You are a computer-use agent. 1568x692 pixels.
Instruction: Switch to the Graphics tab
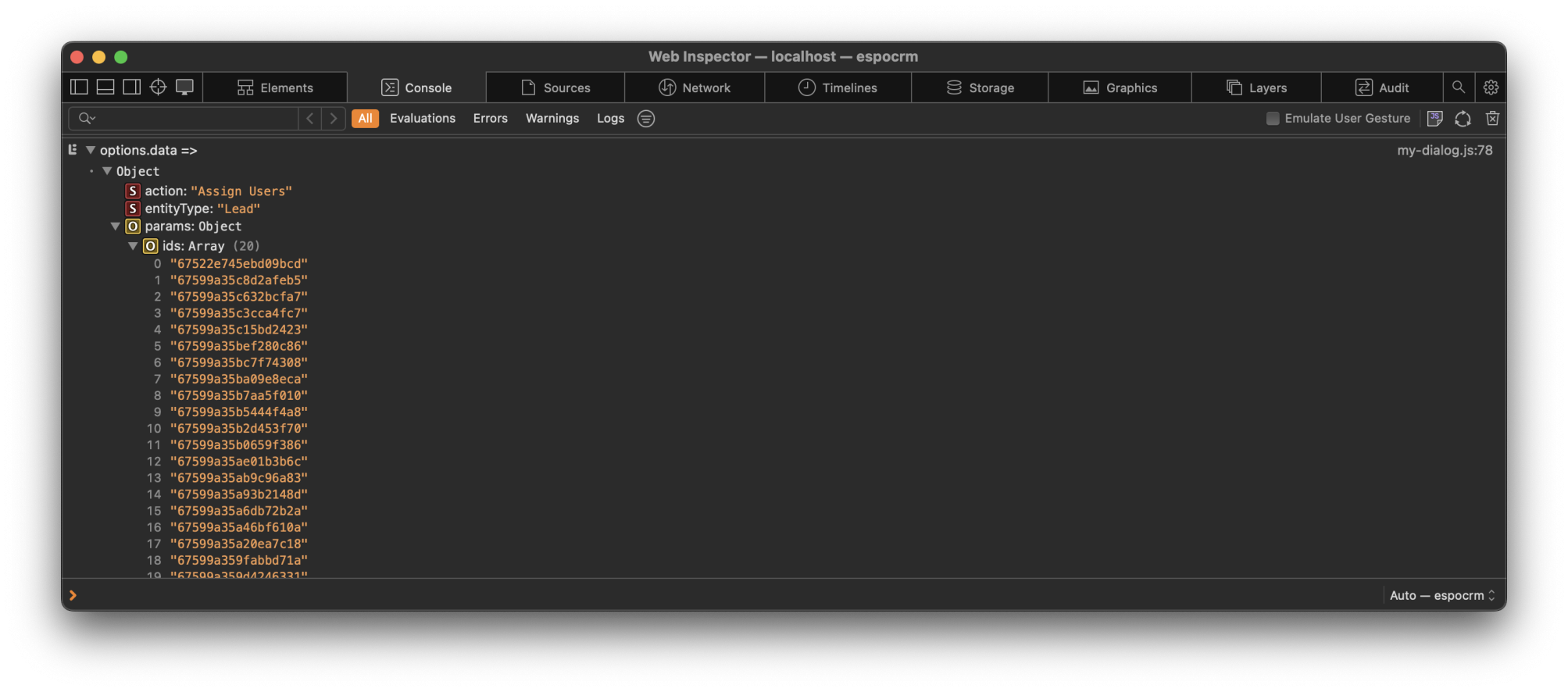coord(1120,87)
